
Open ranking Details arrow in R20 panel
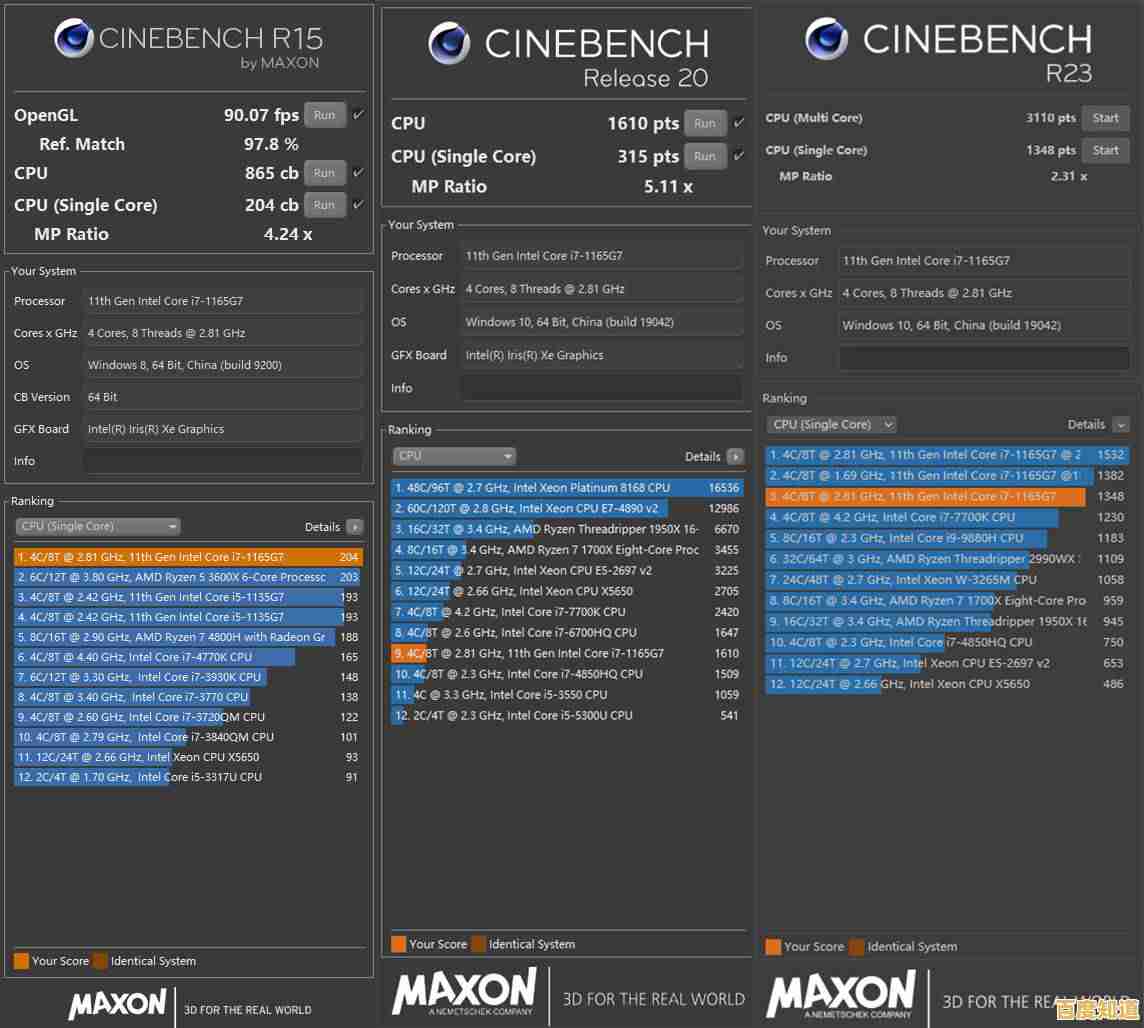[x=735, y=456]
